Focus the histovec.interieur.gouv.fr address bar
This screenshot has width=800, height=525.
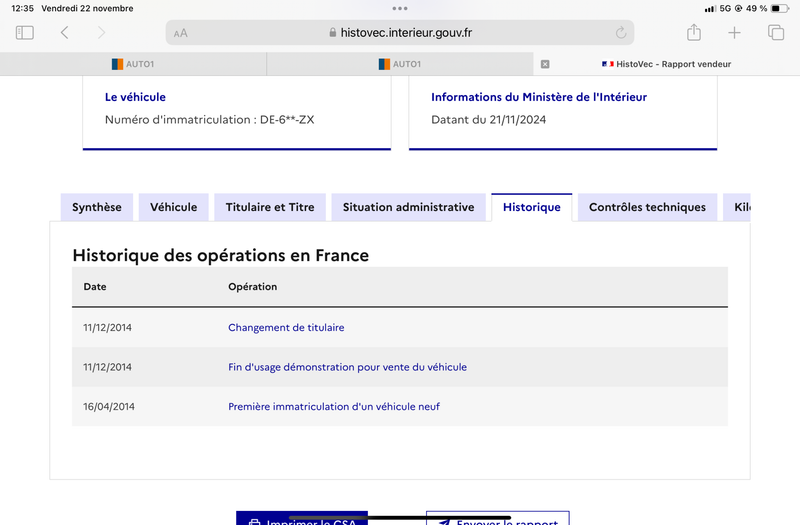[x=400, y=33]
